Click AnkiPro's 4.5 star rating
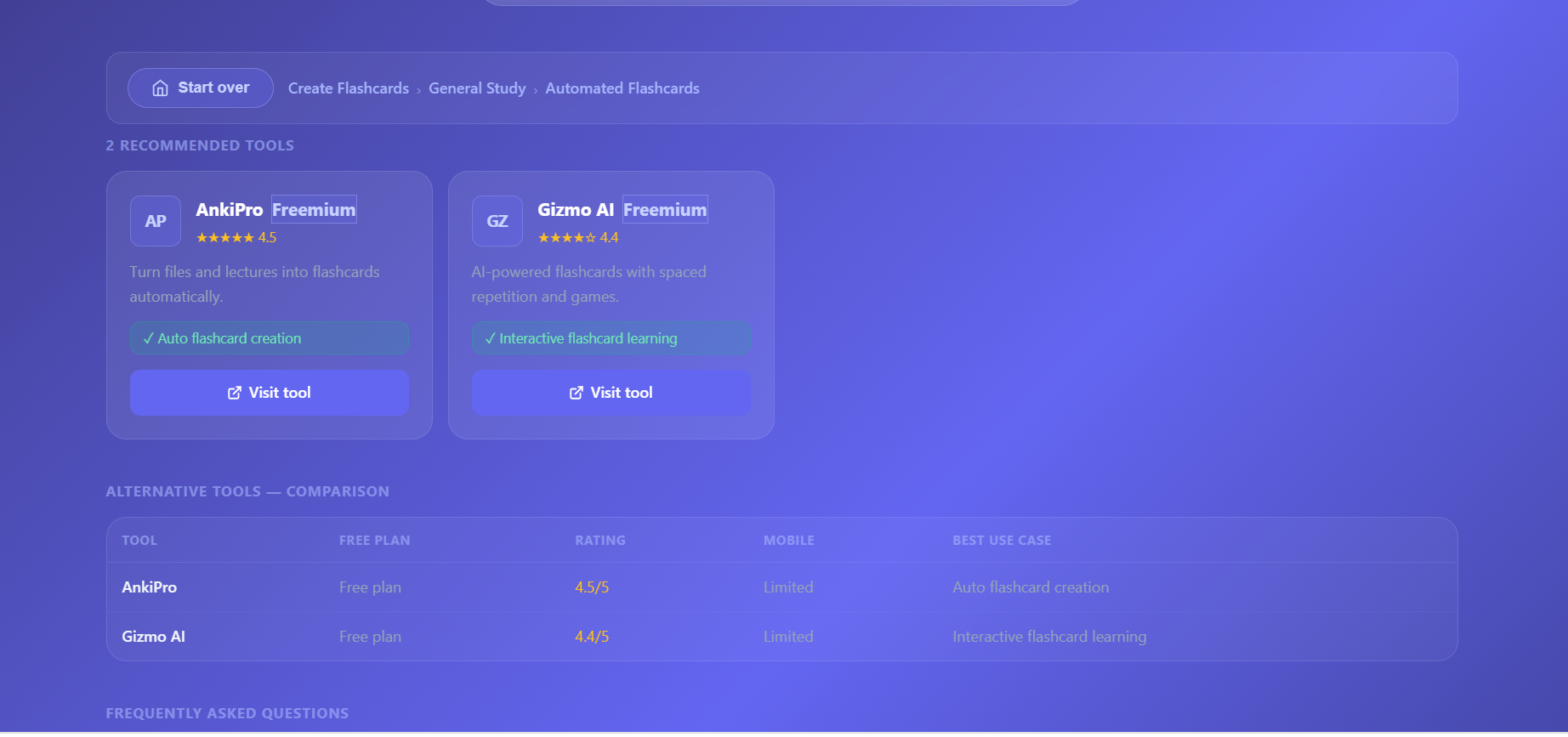 [x=236, y=238]
